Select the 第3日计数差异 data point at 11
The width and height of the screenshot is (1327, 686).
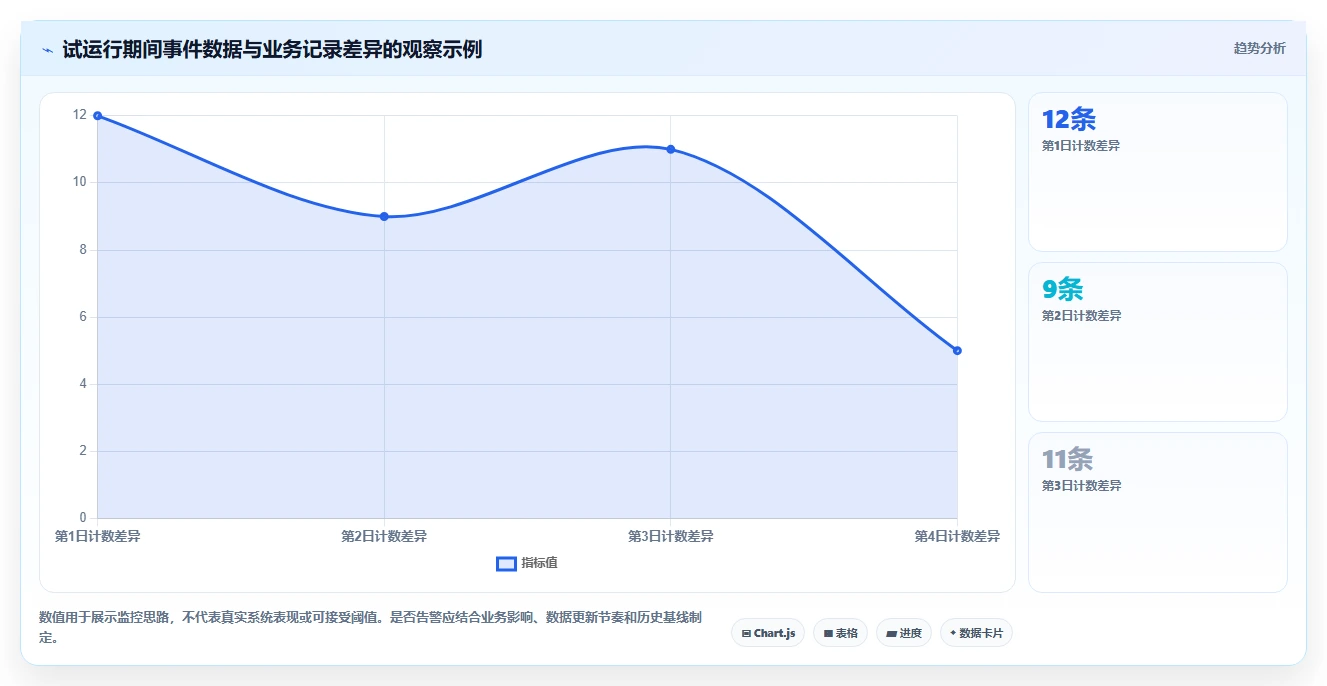point(670,149)
